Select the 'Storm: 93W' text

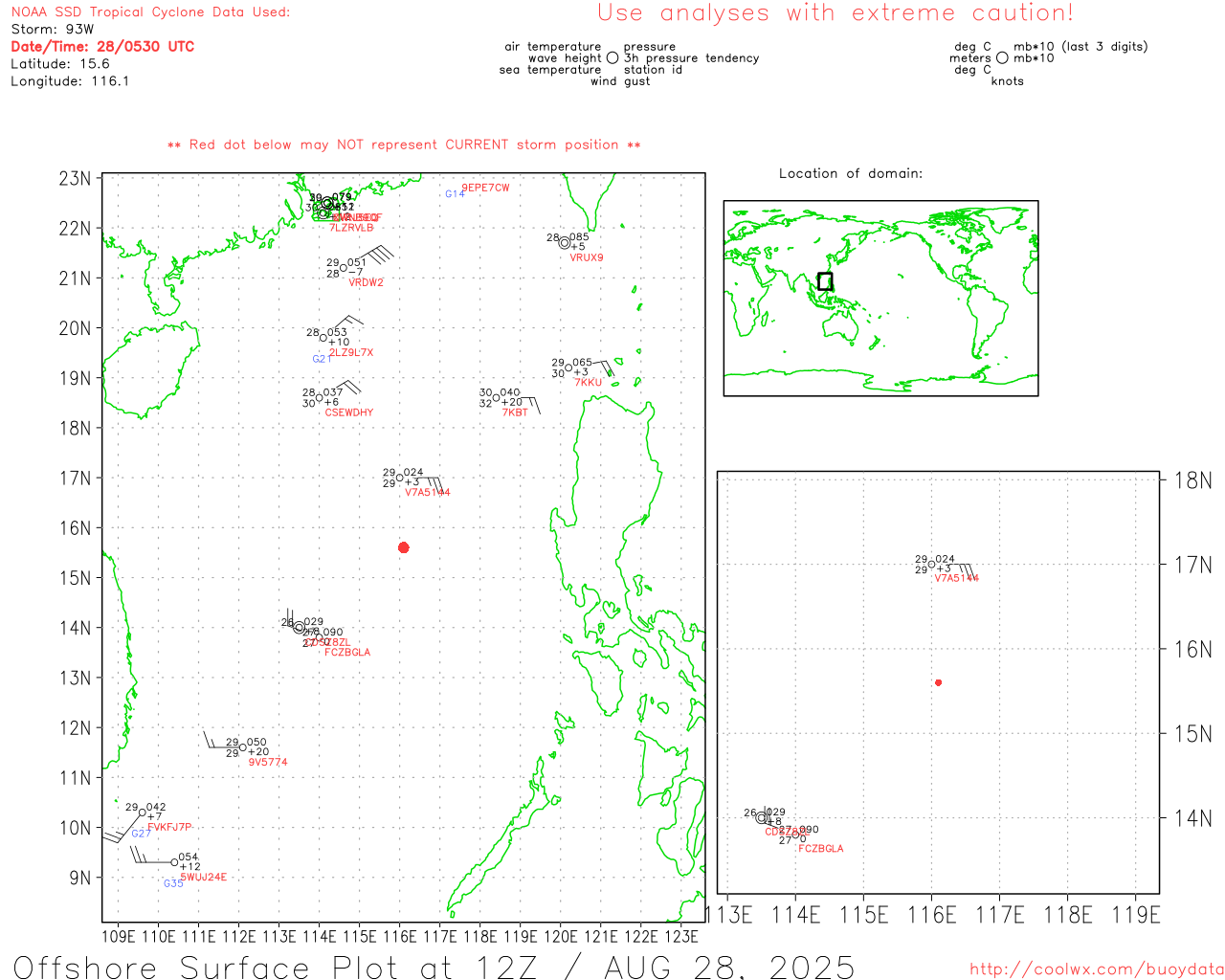point(53,30)
